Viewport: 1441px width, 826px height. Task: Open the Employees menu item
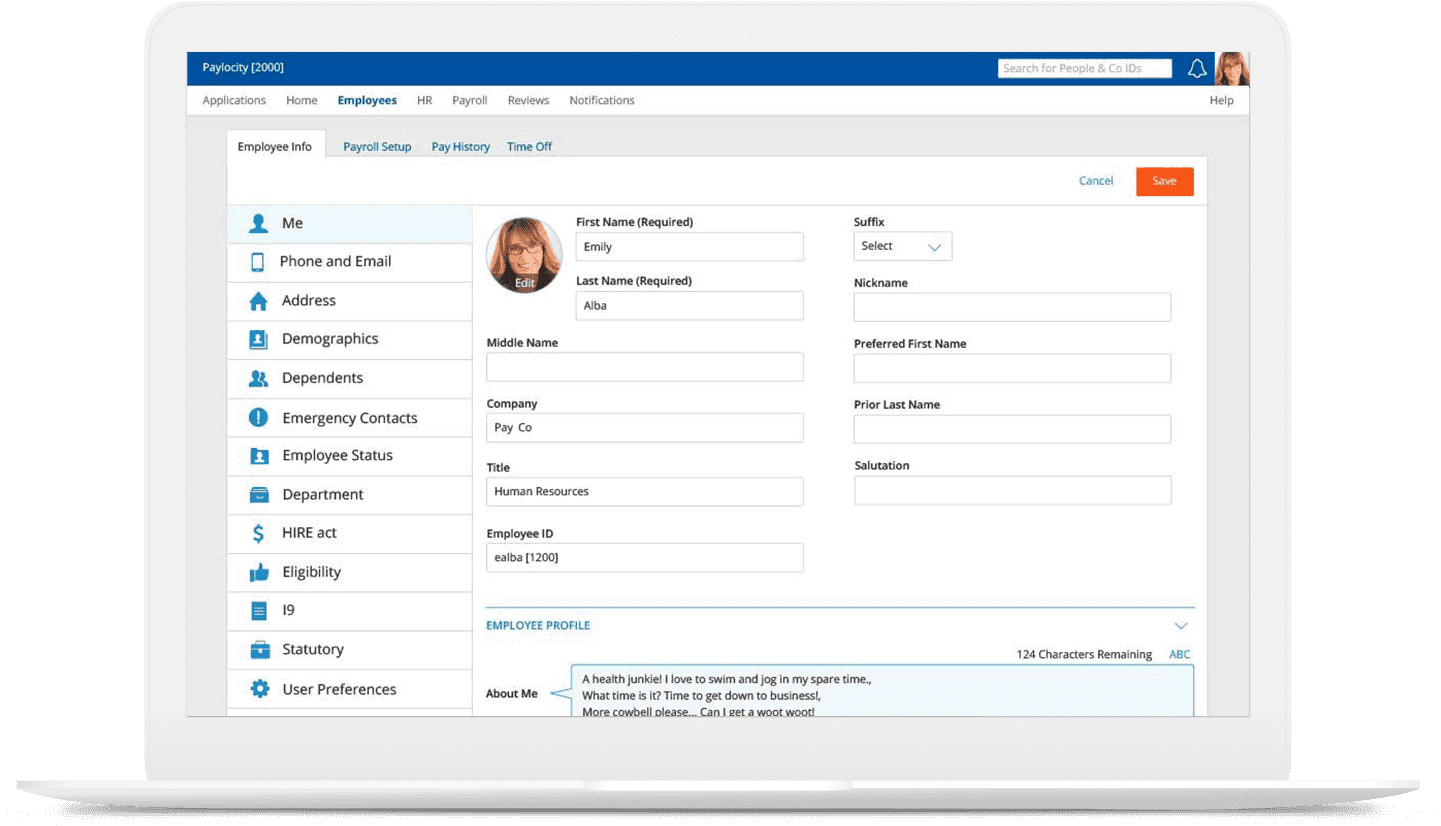click(367, 101)
